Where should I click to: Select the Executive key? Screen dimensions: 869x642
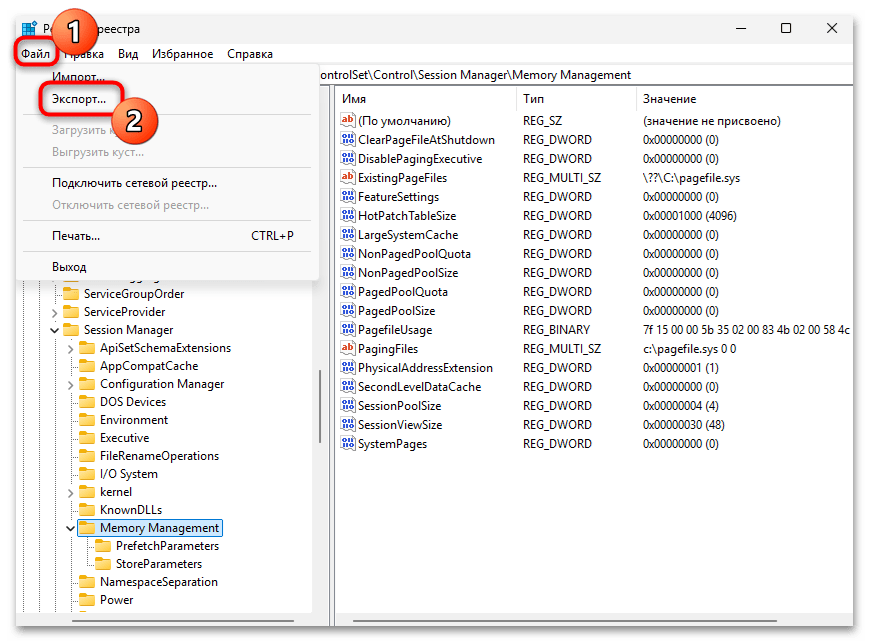click(x=125, y=437)
